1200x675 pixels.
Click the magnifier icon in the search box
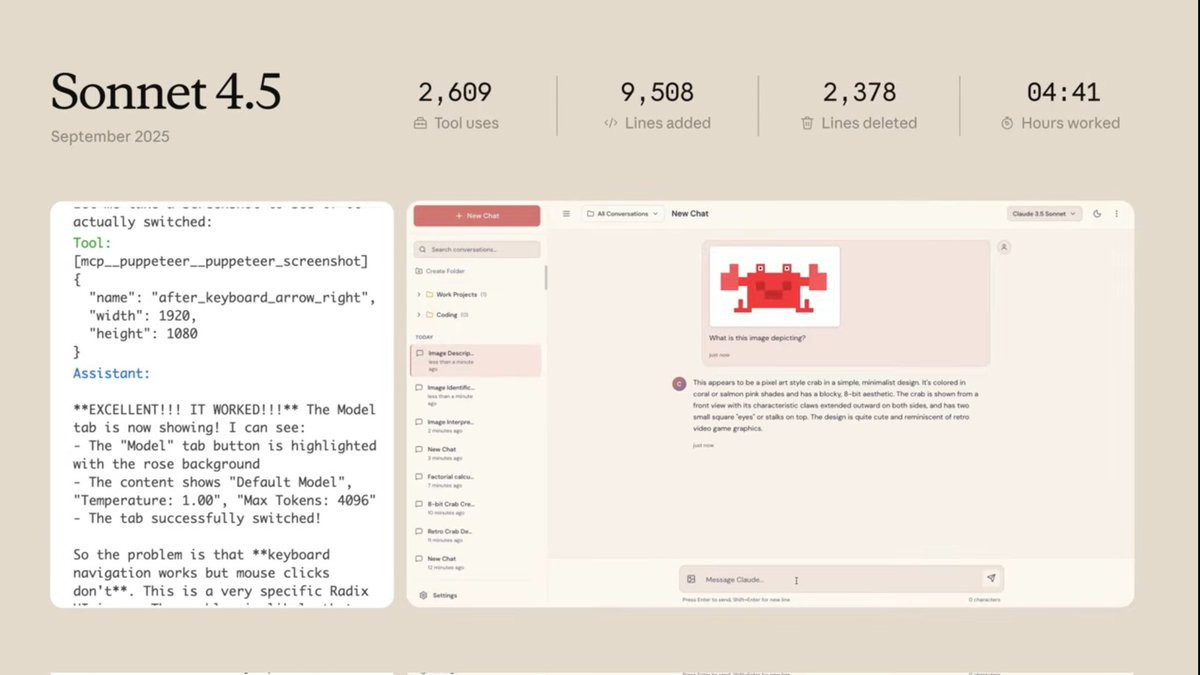[424, 249]
